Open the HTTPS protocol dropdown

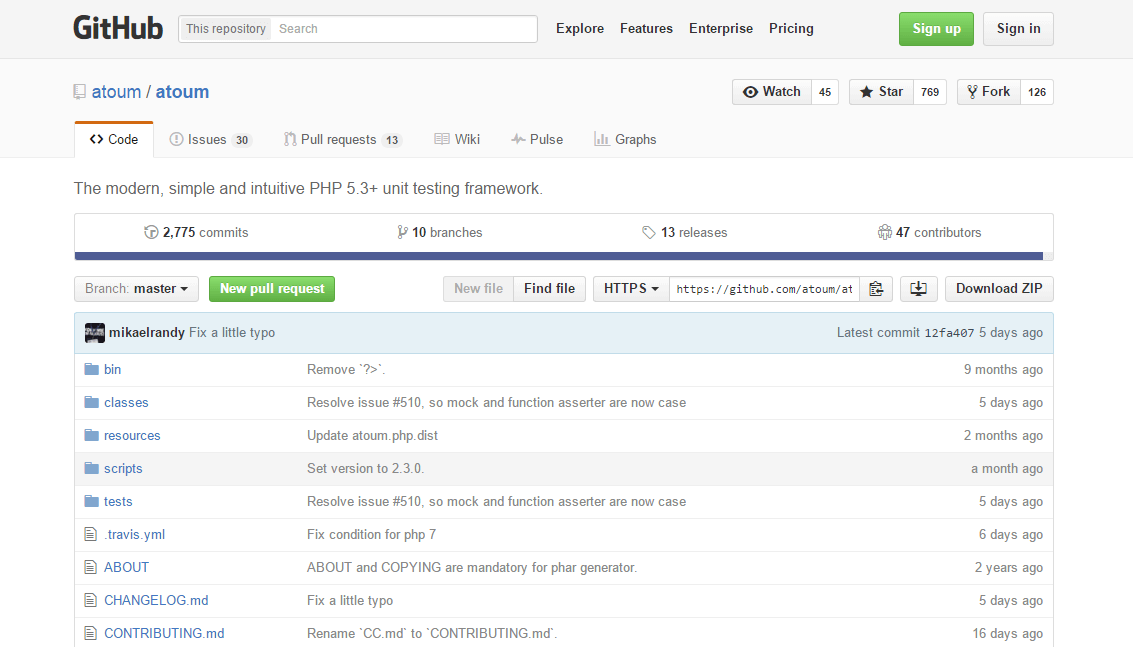pos(631,288)
